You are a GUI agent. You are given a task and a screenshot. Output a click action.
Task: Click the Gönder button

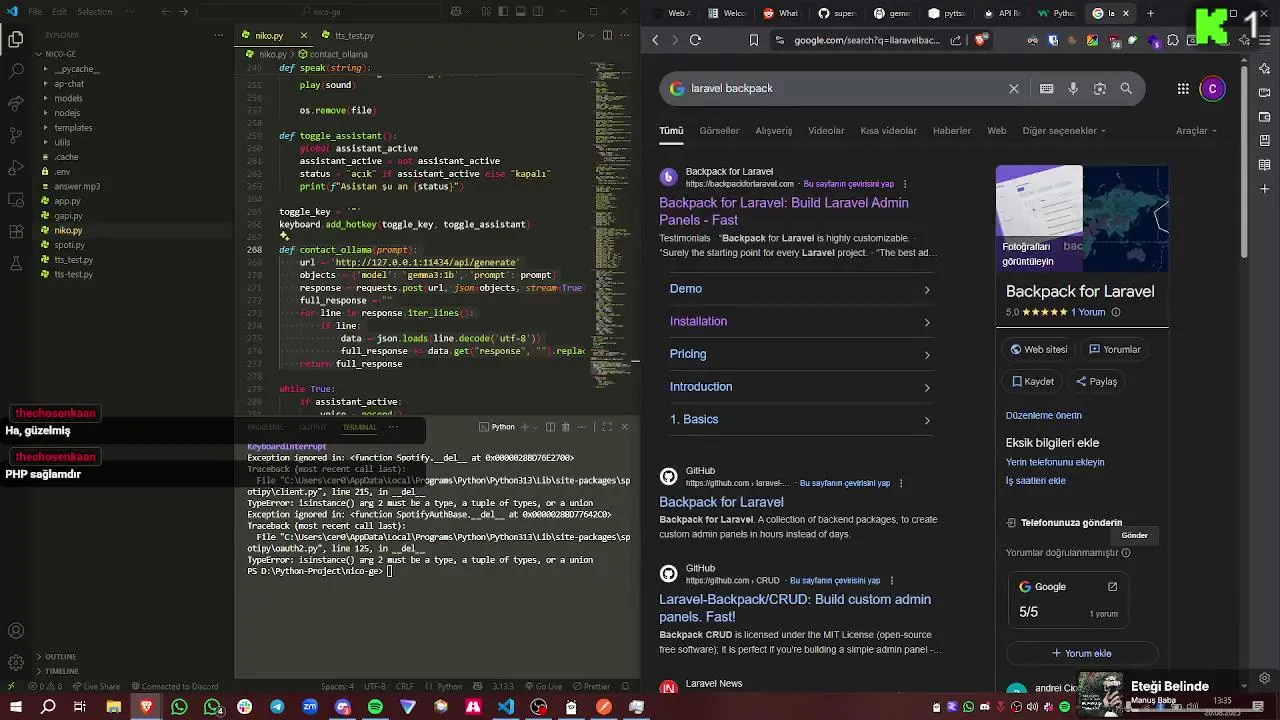click(1134, 535)
